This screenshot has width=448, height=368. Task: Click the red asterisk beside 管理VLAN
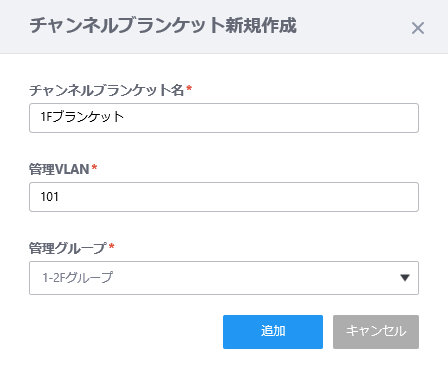(x=94, y=167)
